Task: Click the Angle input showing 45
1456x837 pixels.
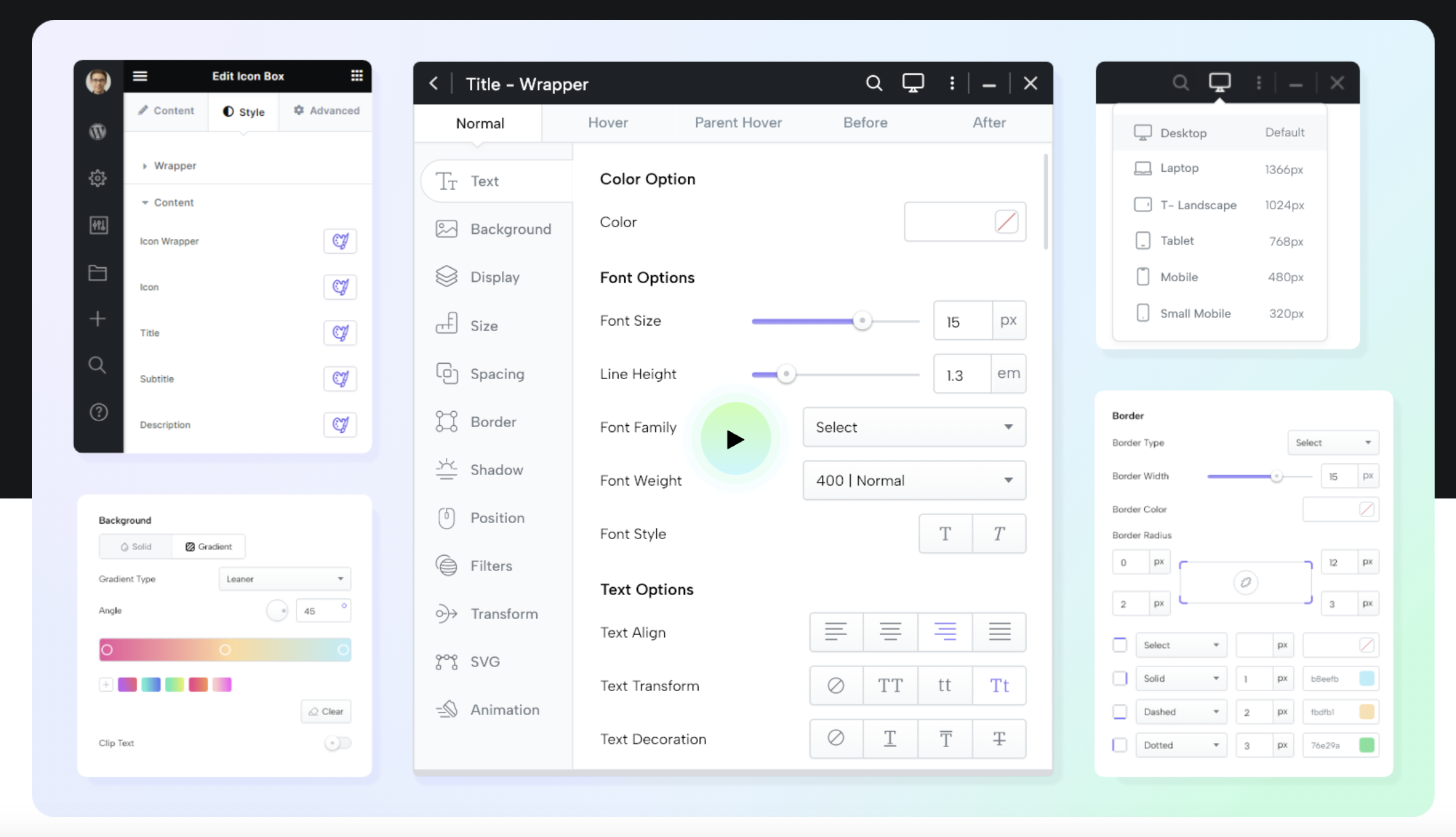Action: tap(323, 610)
